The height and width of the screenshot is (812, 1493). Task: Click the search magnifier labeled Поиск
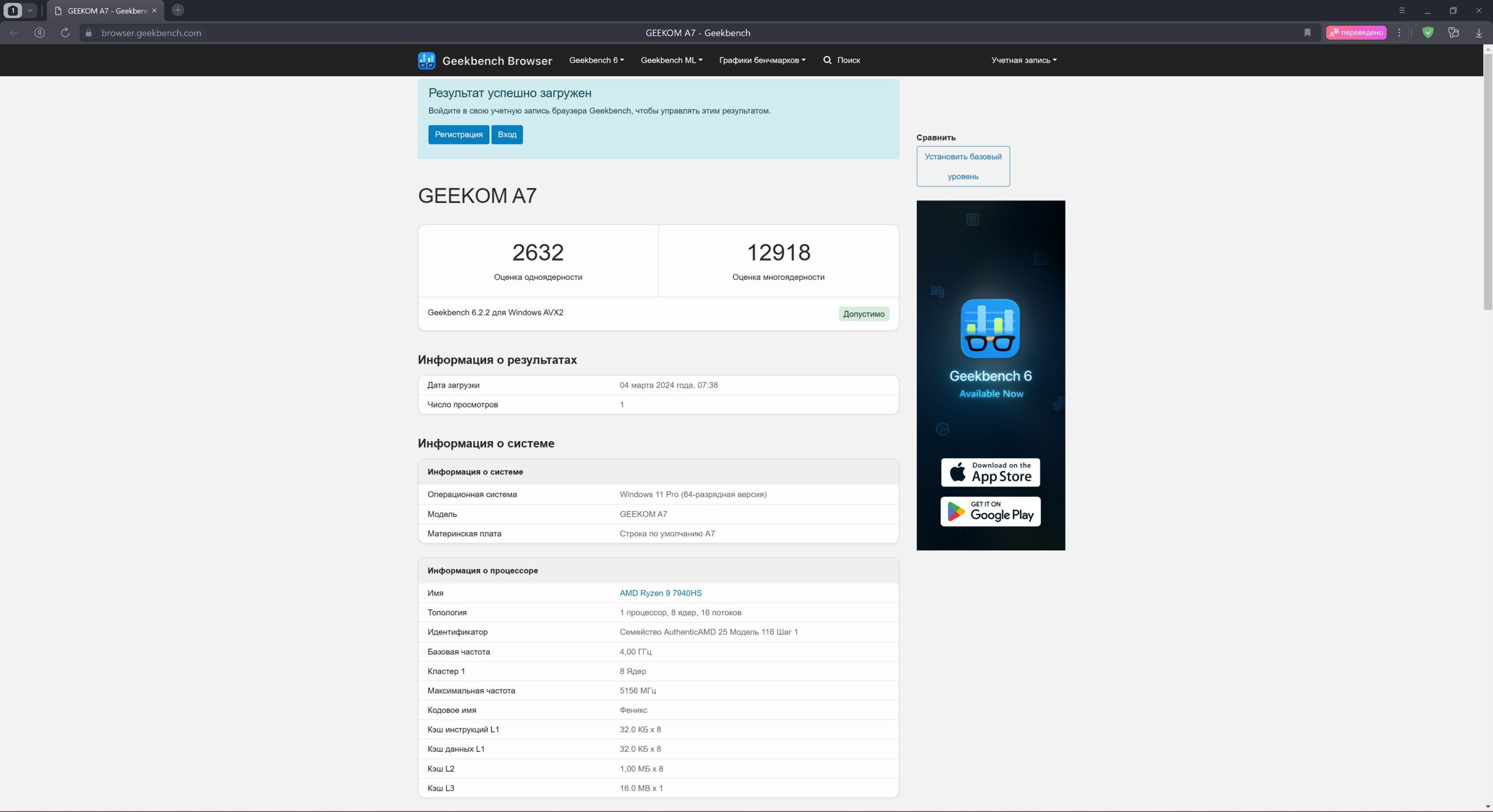(842, 60)
